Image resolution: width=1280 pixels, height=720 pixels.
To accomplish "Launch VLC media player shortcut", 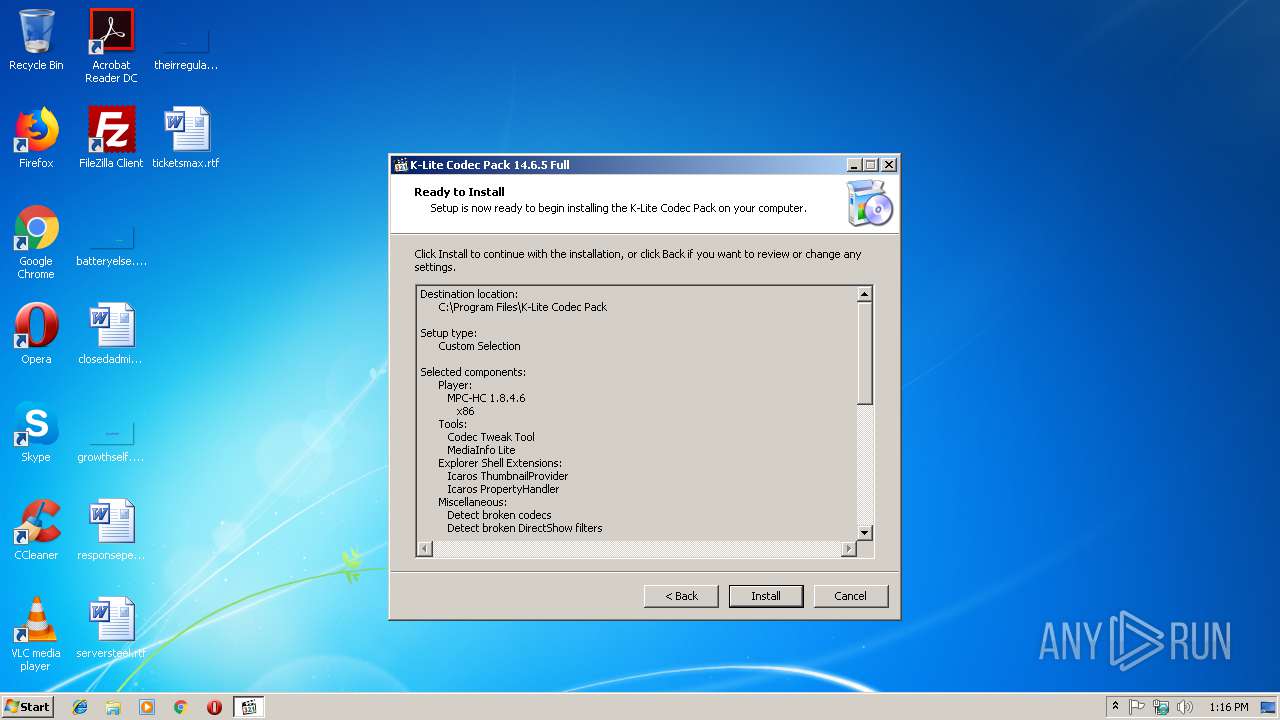I will 36,635.
